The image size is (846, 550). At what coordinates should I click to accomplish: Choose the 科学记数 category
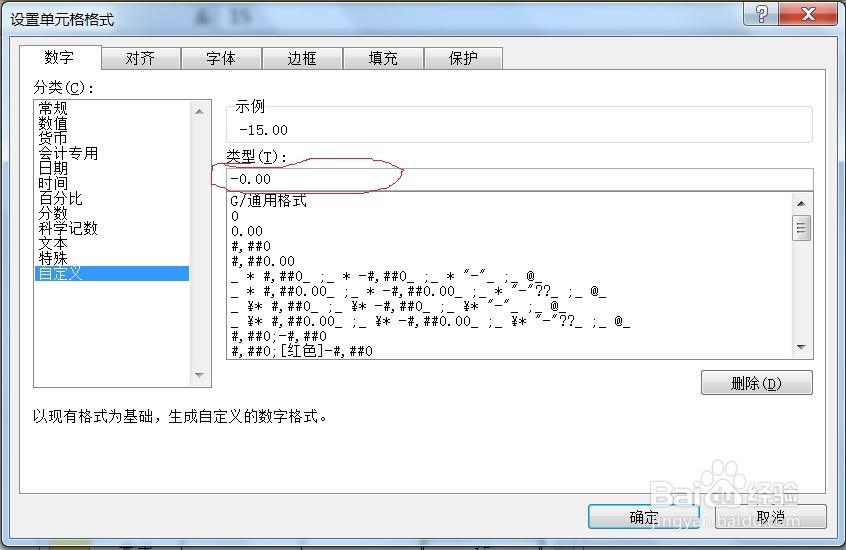click(x=112, y=228)
